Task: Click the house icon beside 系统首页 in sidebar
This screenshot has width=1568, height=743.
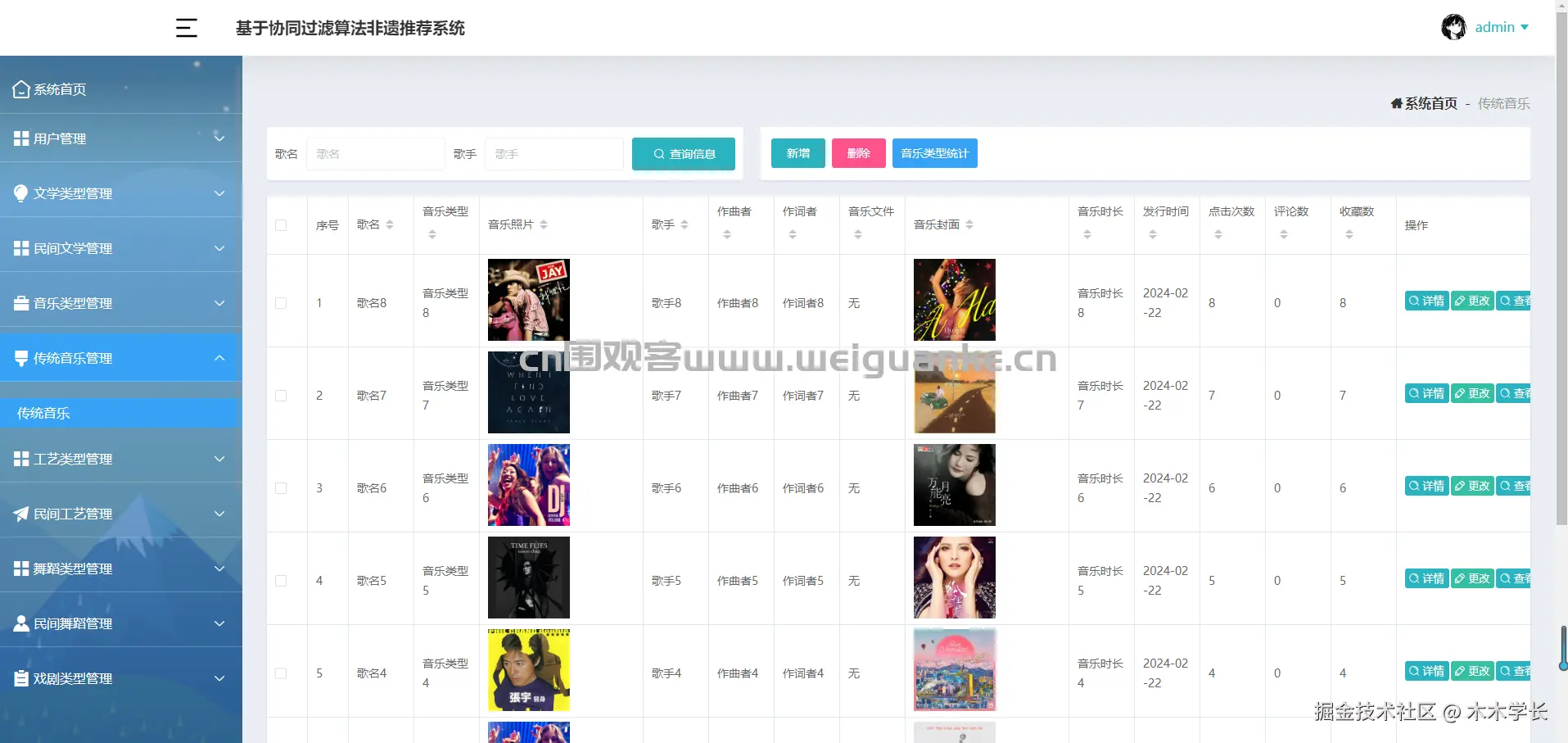Action: (x=21, y=88)
